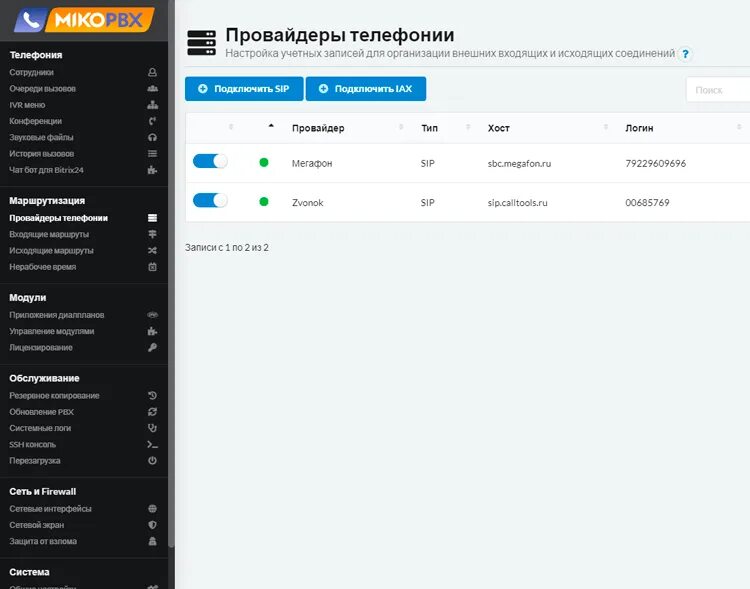Click the Поиск search field
Image resolution: width=750 pixels, height=589 pixels.
[x=718, y=90]
